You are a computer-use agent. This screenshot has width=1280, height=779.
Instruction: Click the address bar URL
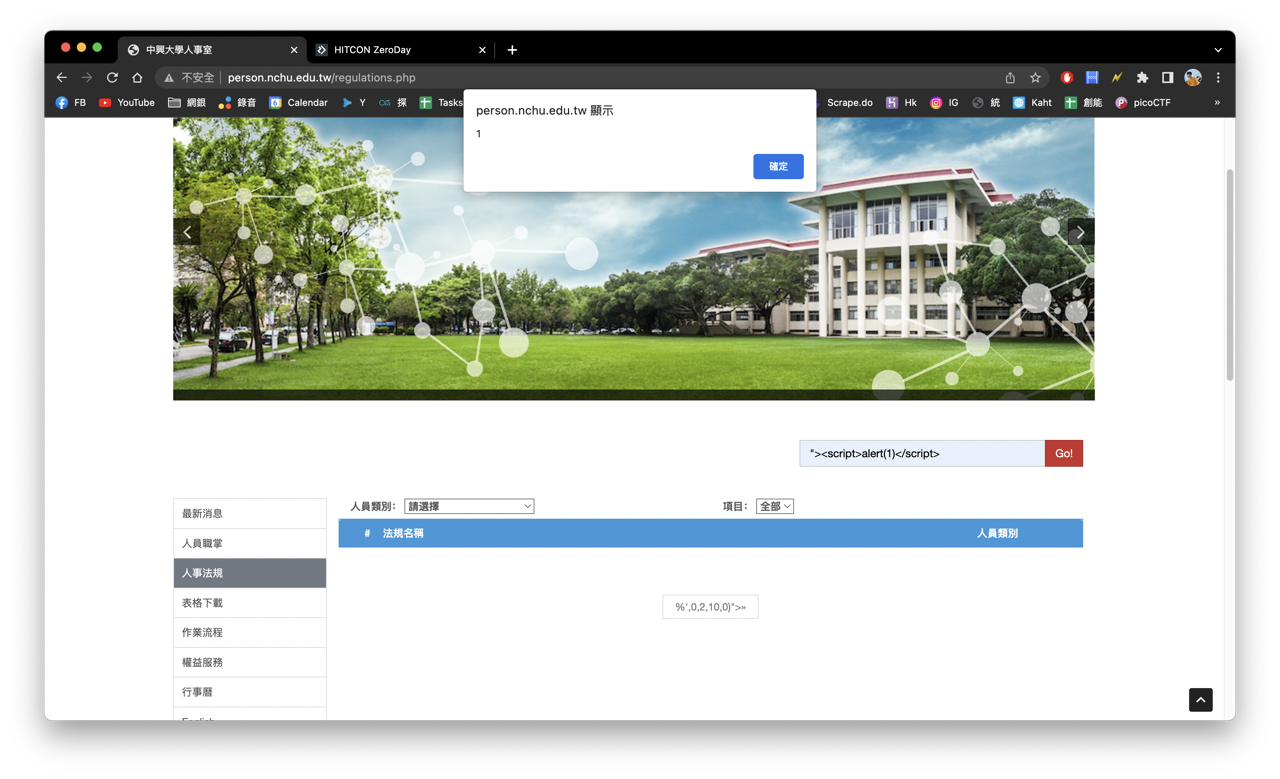pyautogui.click(x=321, y=77)
